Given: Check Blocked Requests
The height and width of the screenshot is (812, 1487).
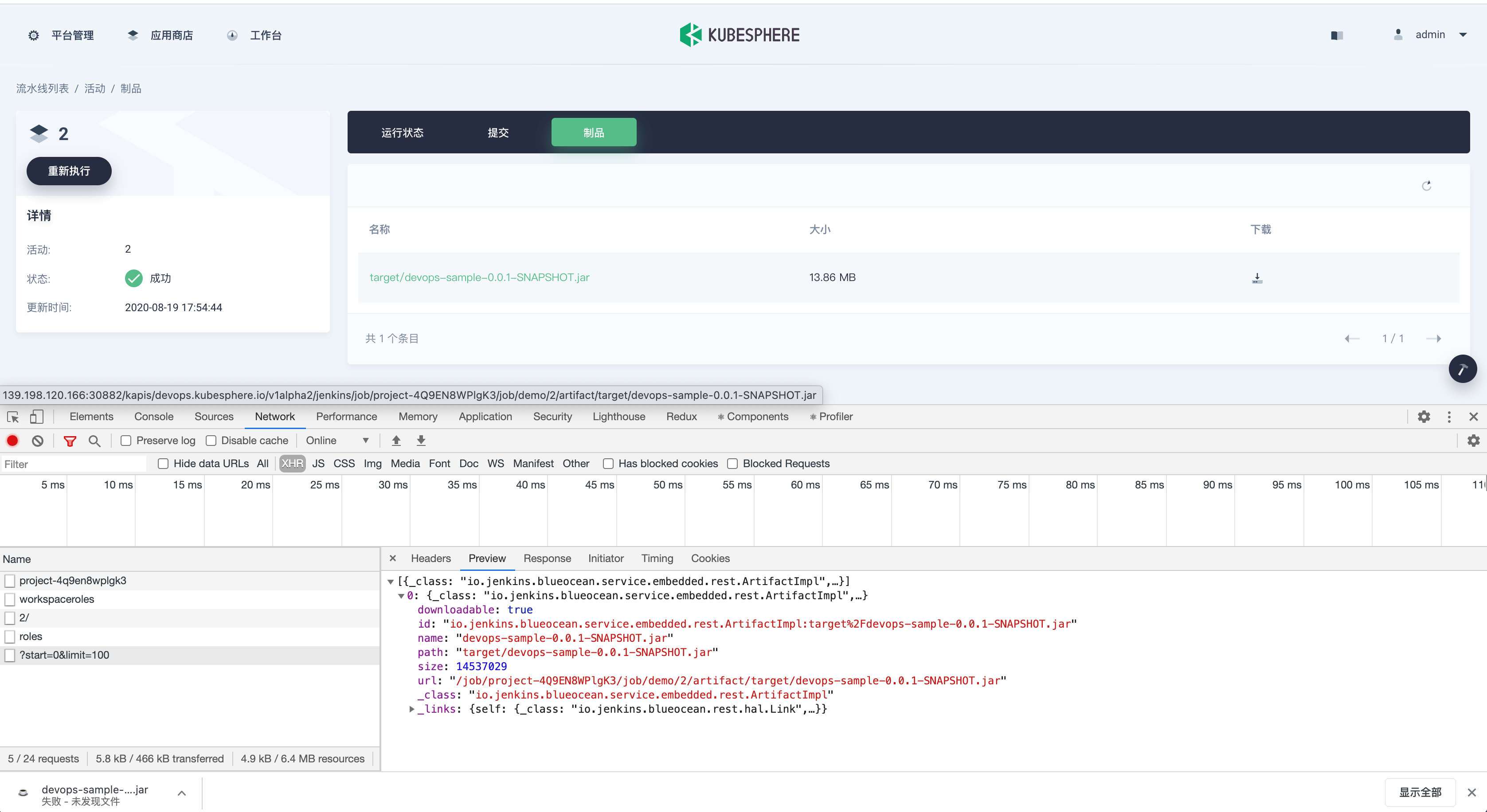Looking at the screenshot, I should pyautogui.click(x=732, y=464).
